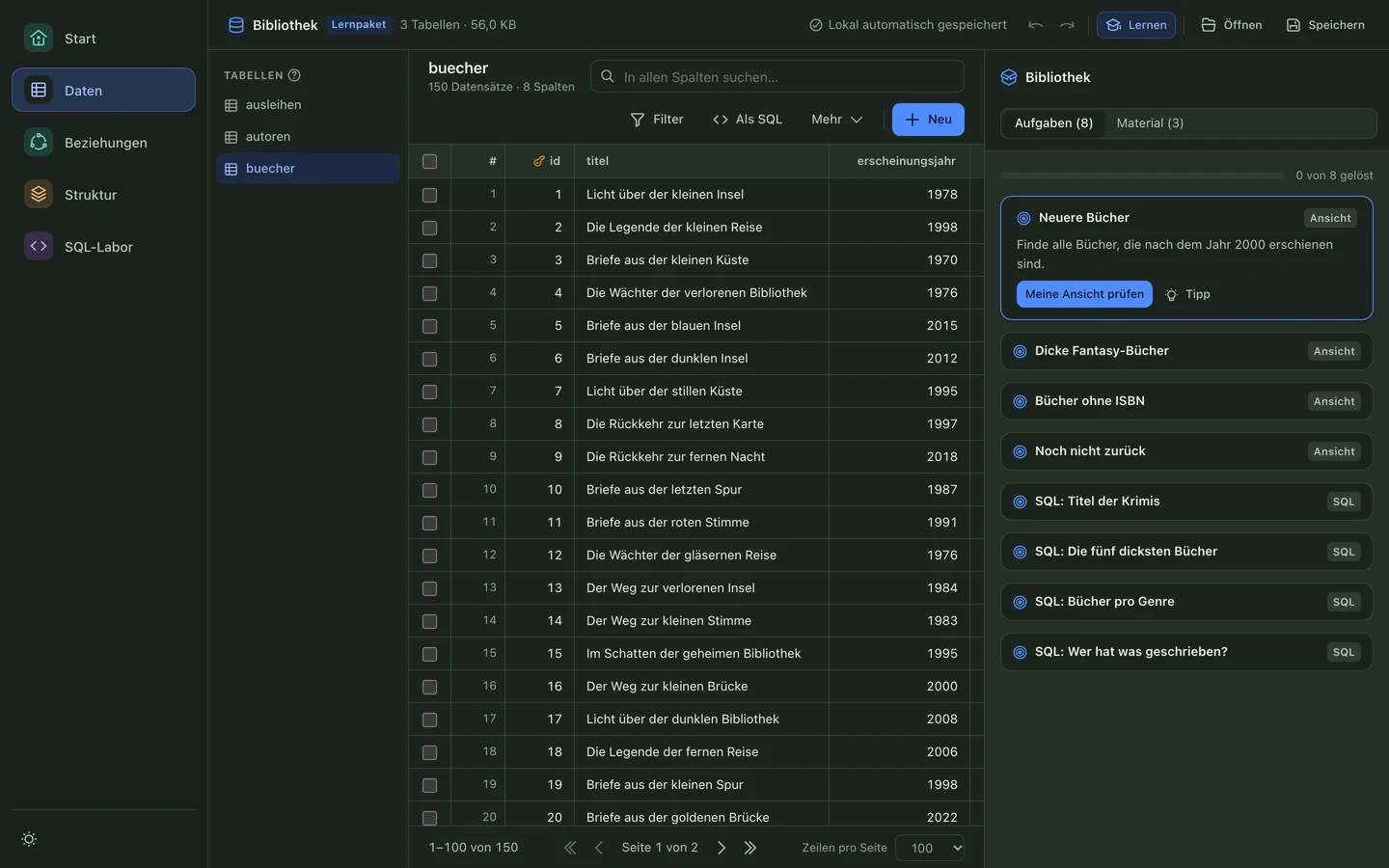The height and width of the screenshot is (868, 1389).
Task: Jump to last page double-chevron
Action: pyautogui.click(x=750, y=848)
